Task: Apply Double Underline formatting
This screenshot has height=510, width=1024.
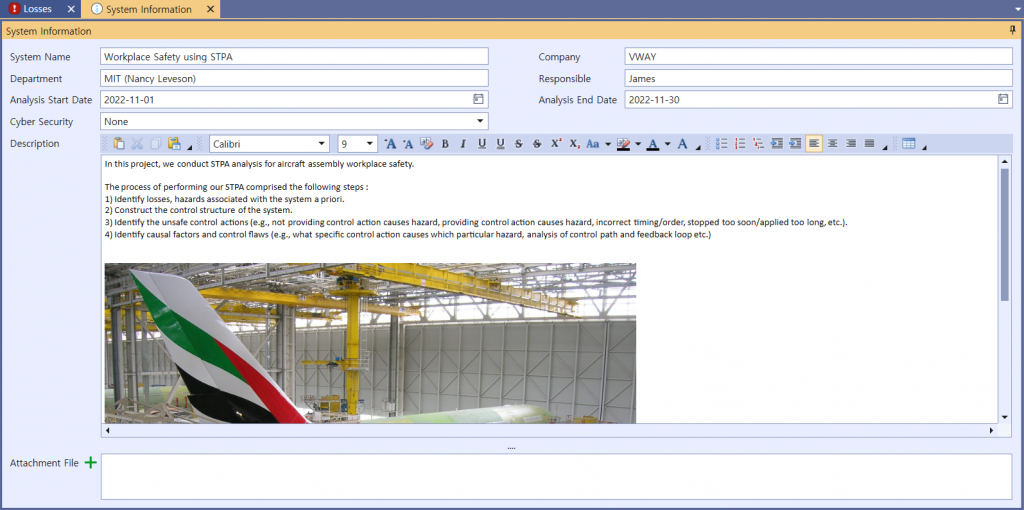Action: (500, 144)
